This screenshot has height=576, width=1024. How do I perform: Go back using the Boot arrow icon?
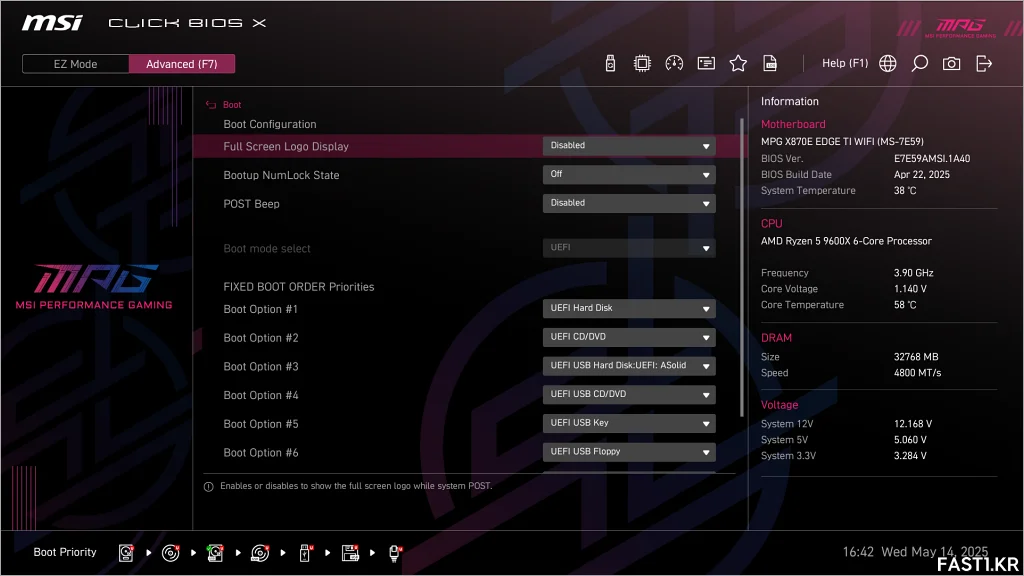click(x=210, y=104)
